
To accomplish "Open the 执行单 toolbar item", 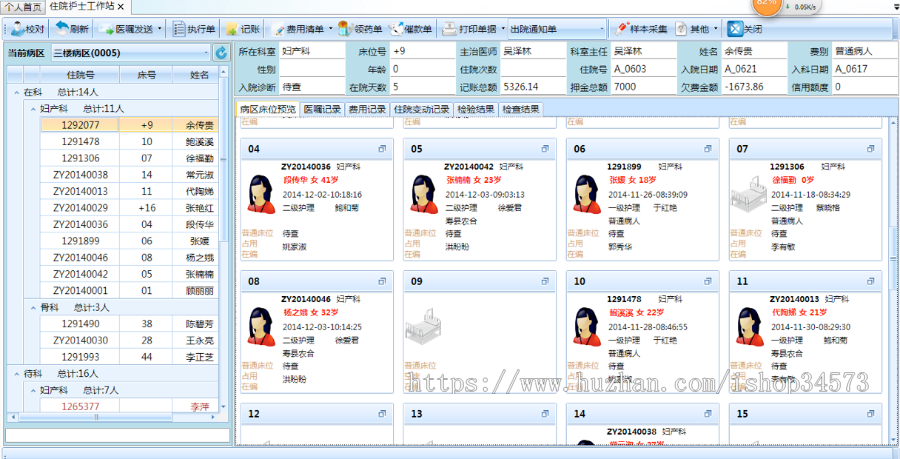I will click(195, 29).
